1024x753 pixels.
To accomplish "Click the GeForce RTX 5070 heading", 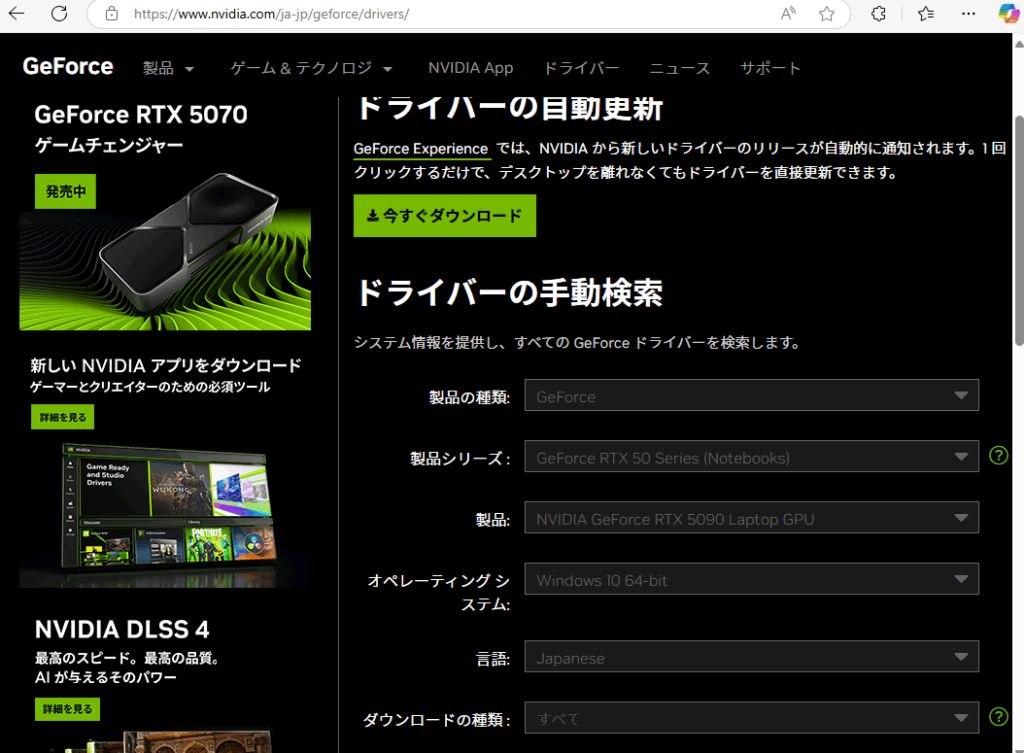I will coord(141,114).
